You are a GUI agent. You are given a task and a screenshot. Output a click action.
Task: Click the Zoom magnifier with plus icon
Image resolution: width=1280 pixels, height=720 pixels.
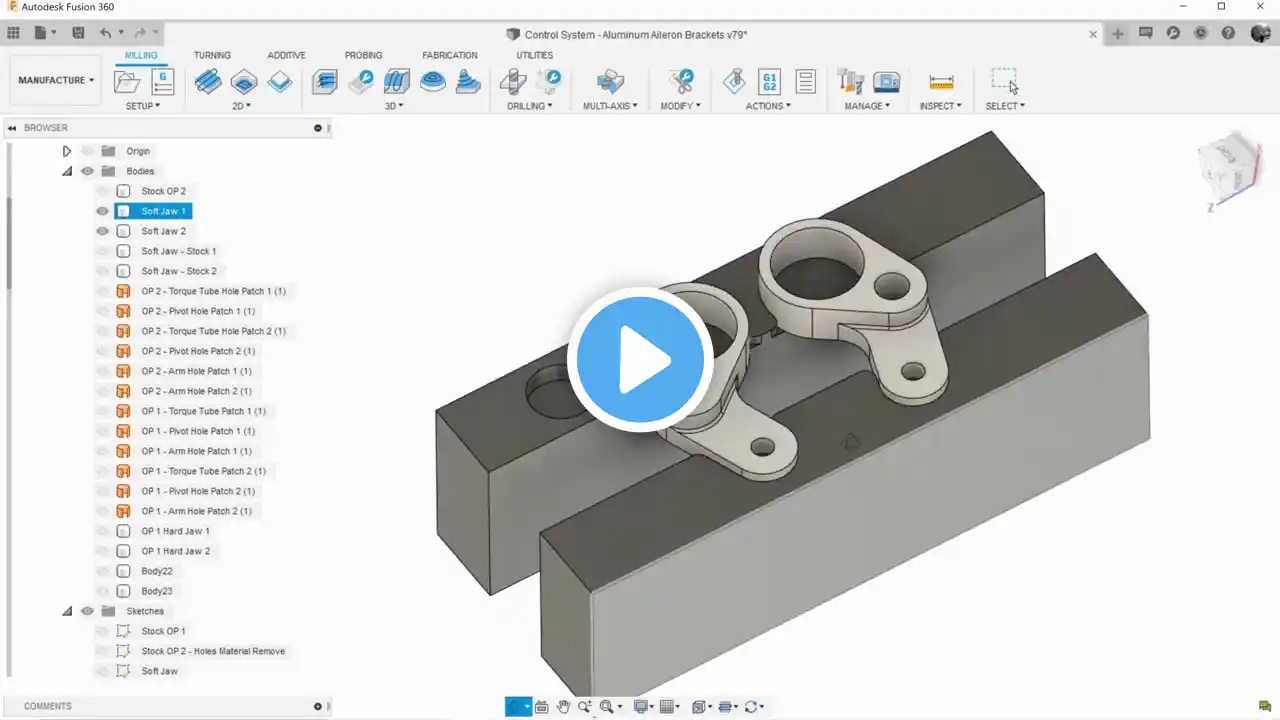click(x=585, y=707)
